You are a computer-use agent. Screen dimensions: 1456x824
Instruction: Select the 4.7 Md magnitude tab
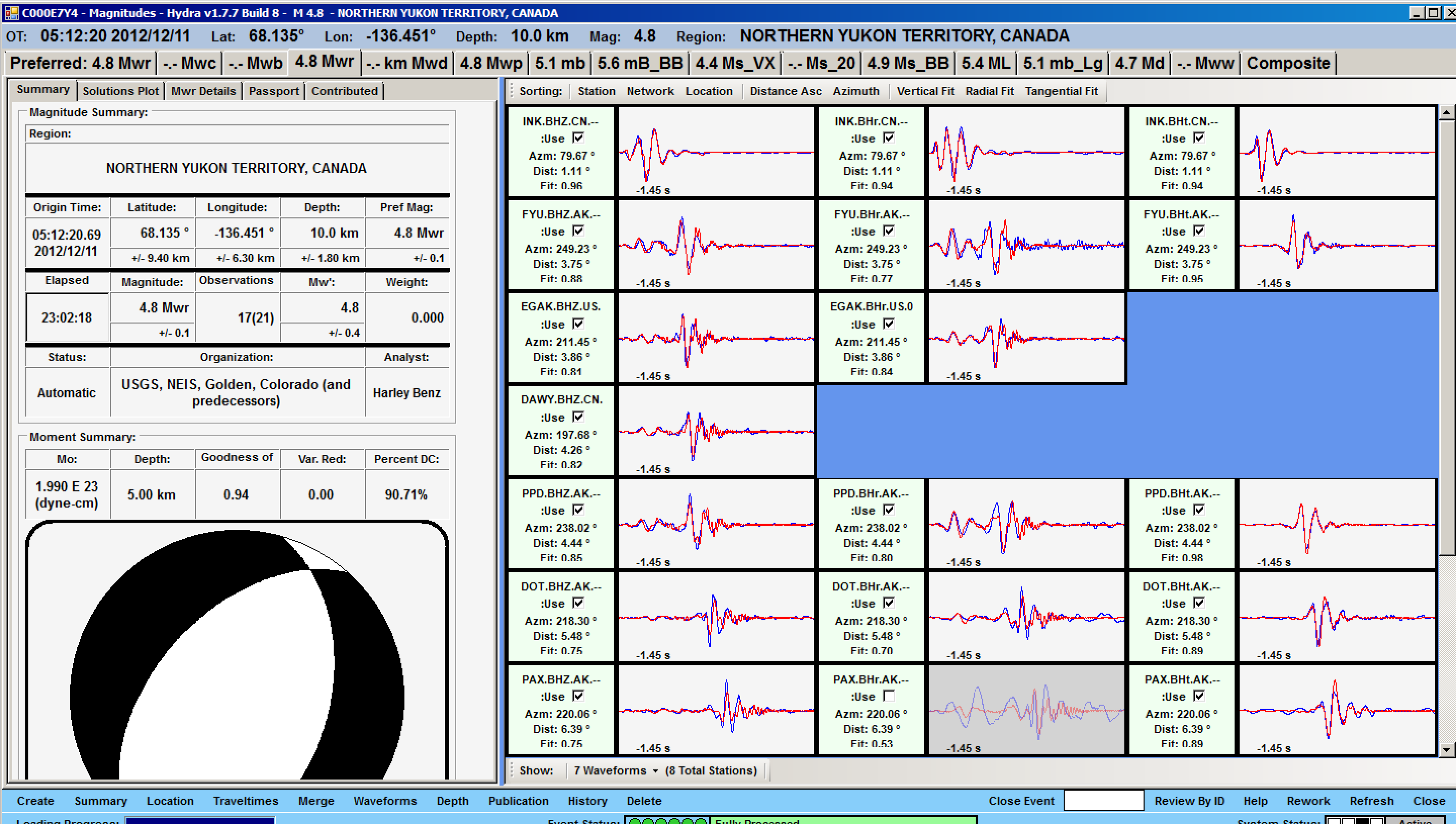point(1140,63)
